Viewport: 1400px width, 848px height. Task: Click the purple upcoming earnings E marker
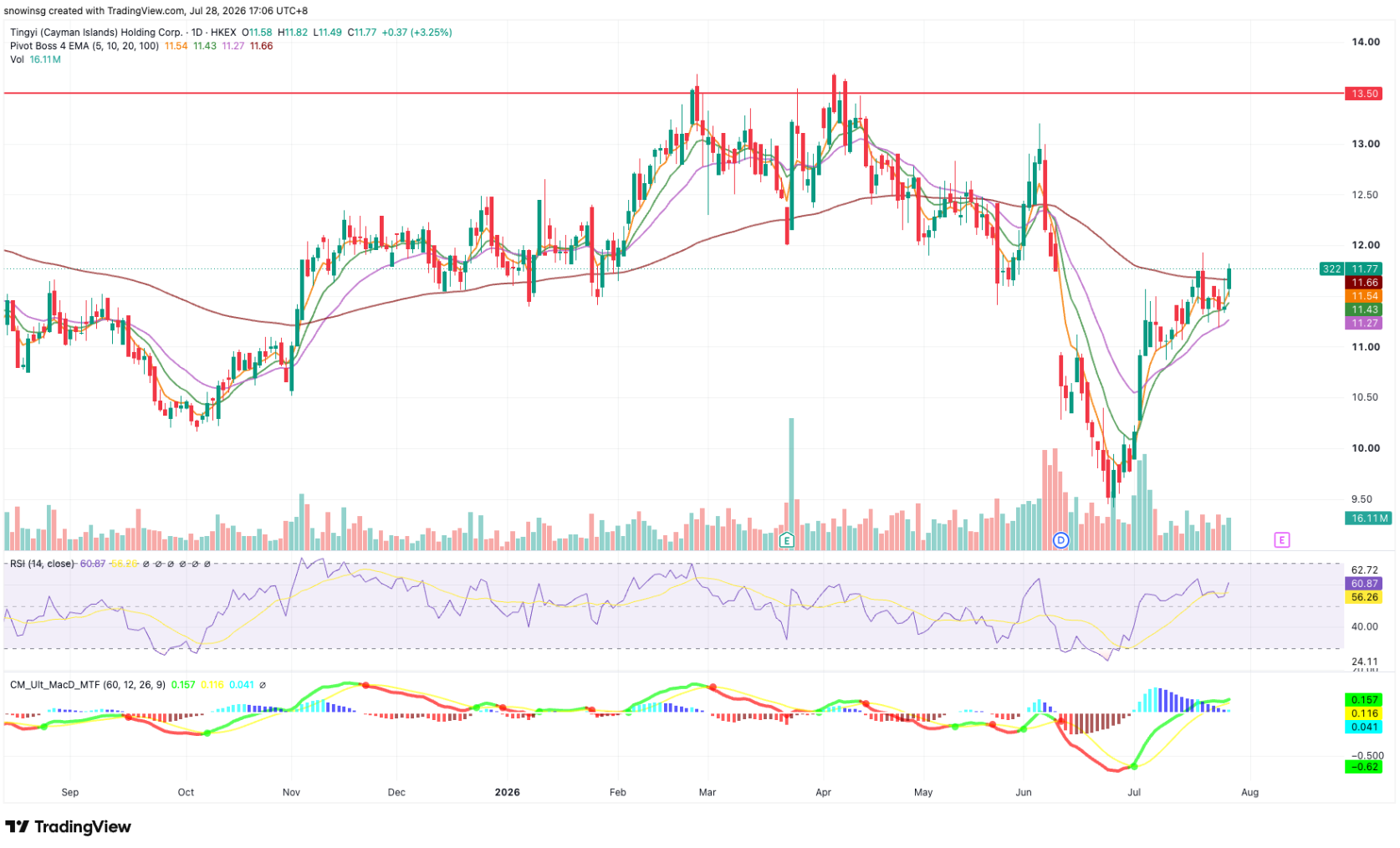(1282, 540)
